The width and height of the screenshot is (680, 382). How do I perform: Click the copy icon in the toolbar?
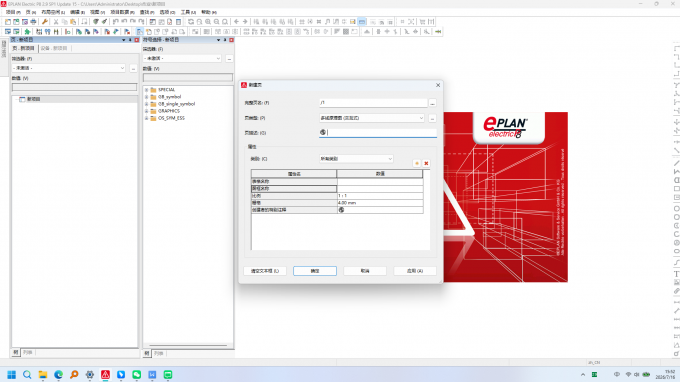(65, 22)
